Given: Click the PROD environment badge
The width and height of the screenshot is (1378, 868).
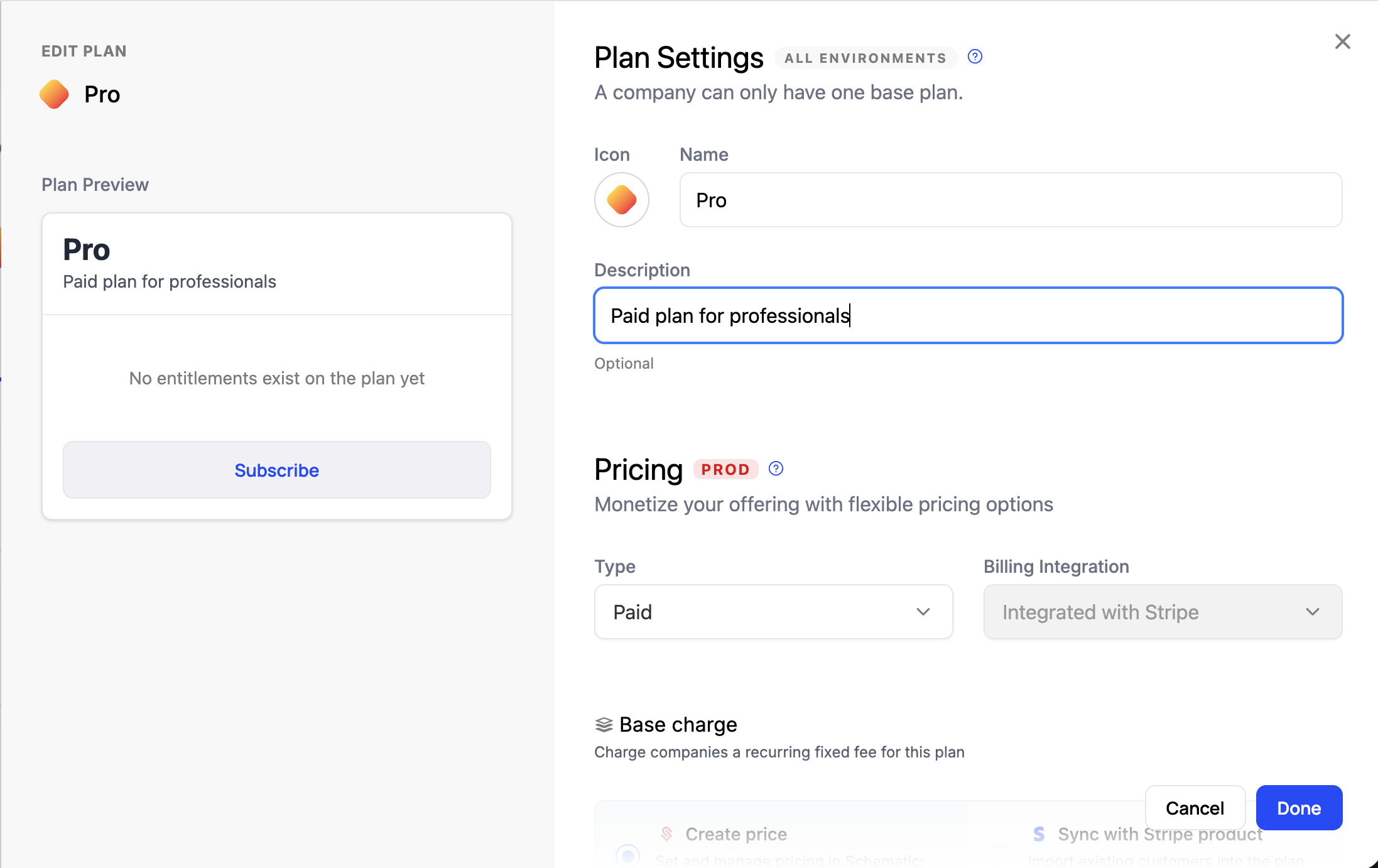Looking at the screenshot, I should point(725,469).
